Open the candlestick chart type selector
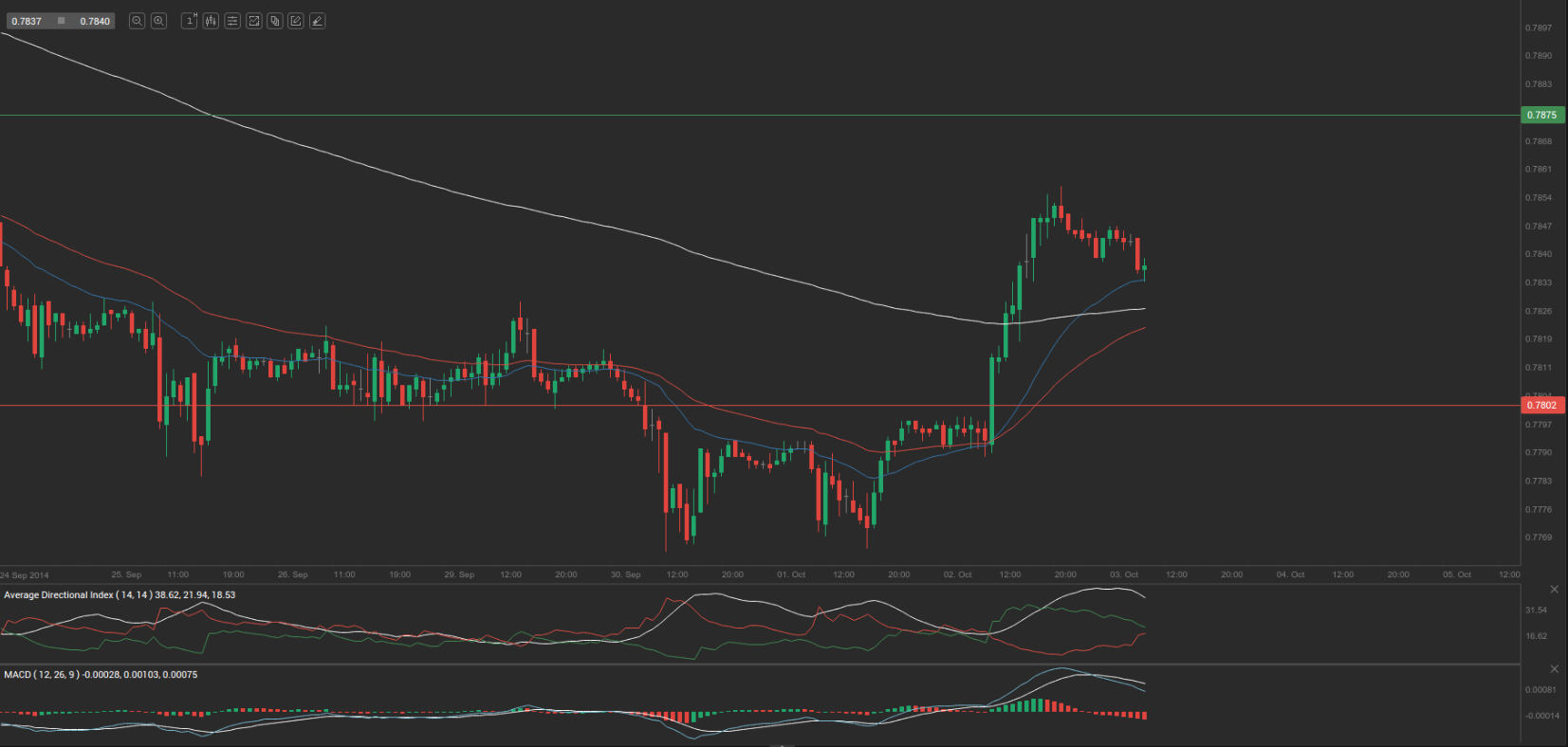 click(211, 21)
